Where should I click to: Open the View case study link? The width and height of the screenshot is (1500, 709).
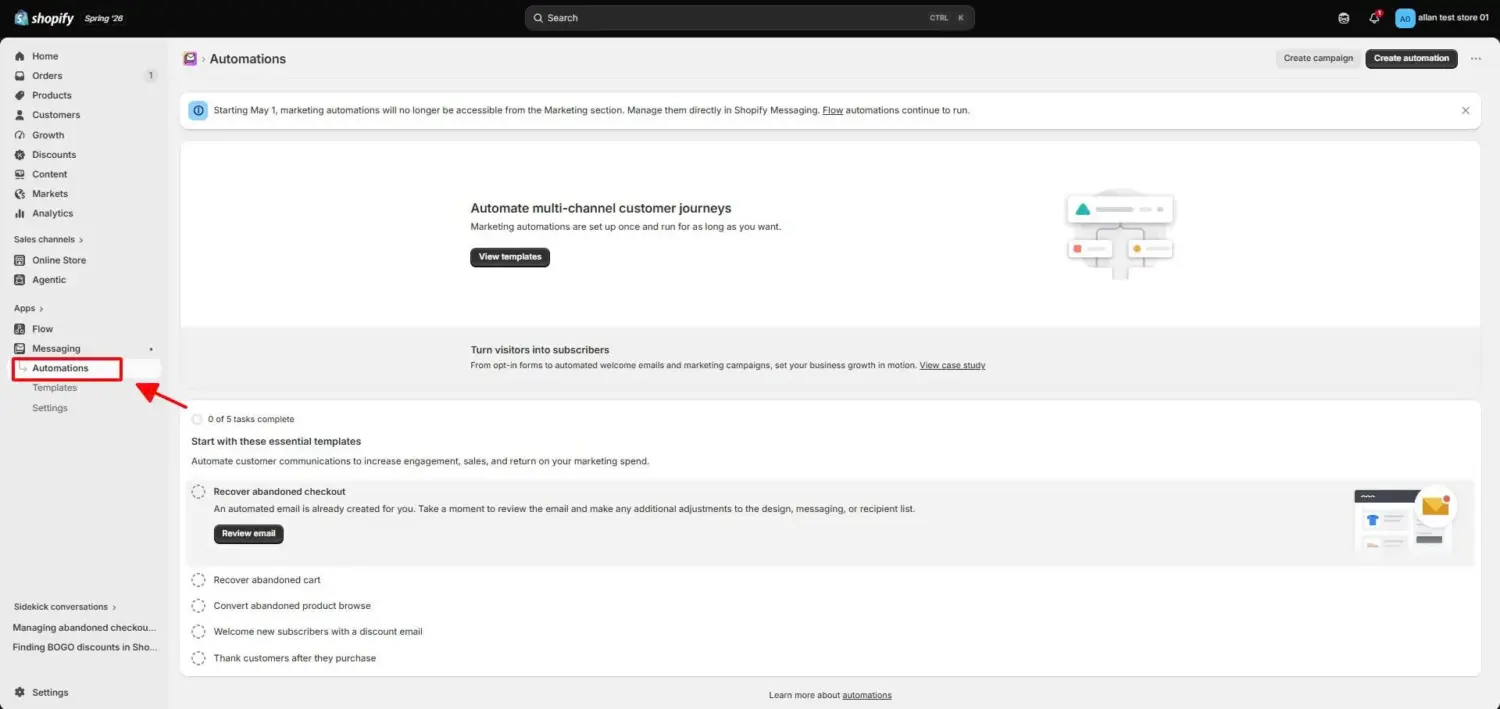click(952, 365)
